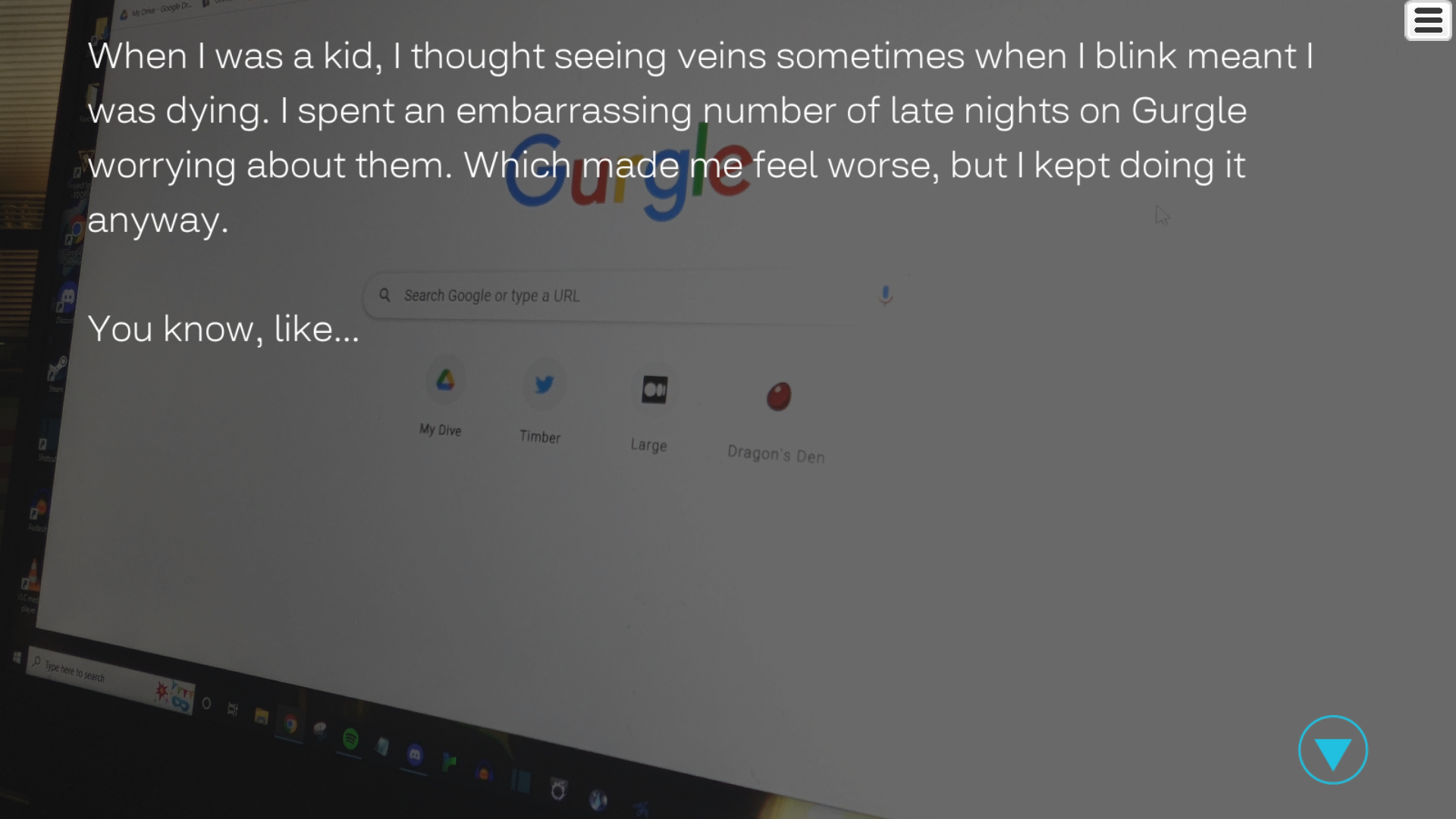Open the Task View taskbar button
Image resolution: width=1456 pixels, height=819 pixels.
click(233, 709)
